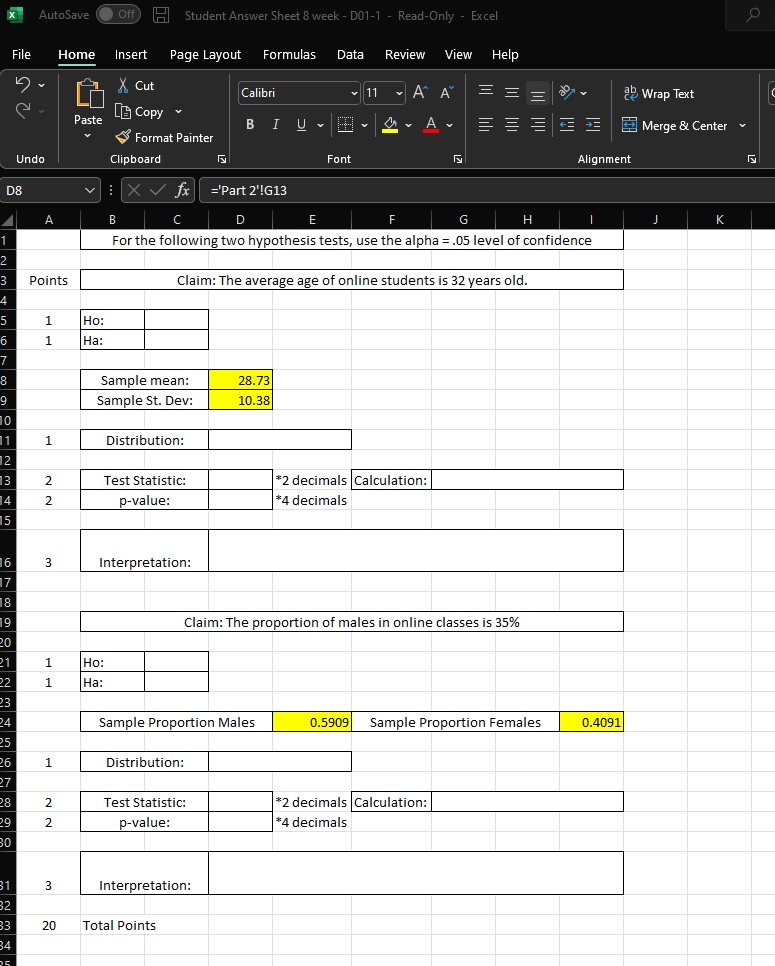The image size is (775, 966).
Task: Expand the Borders options arrow
Action: (x=364, y=125)
